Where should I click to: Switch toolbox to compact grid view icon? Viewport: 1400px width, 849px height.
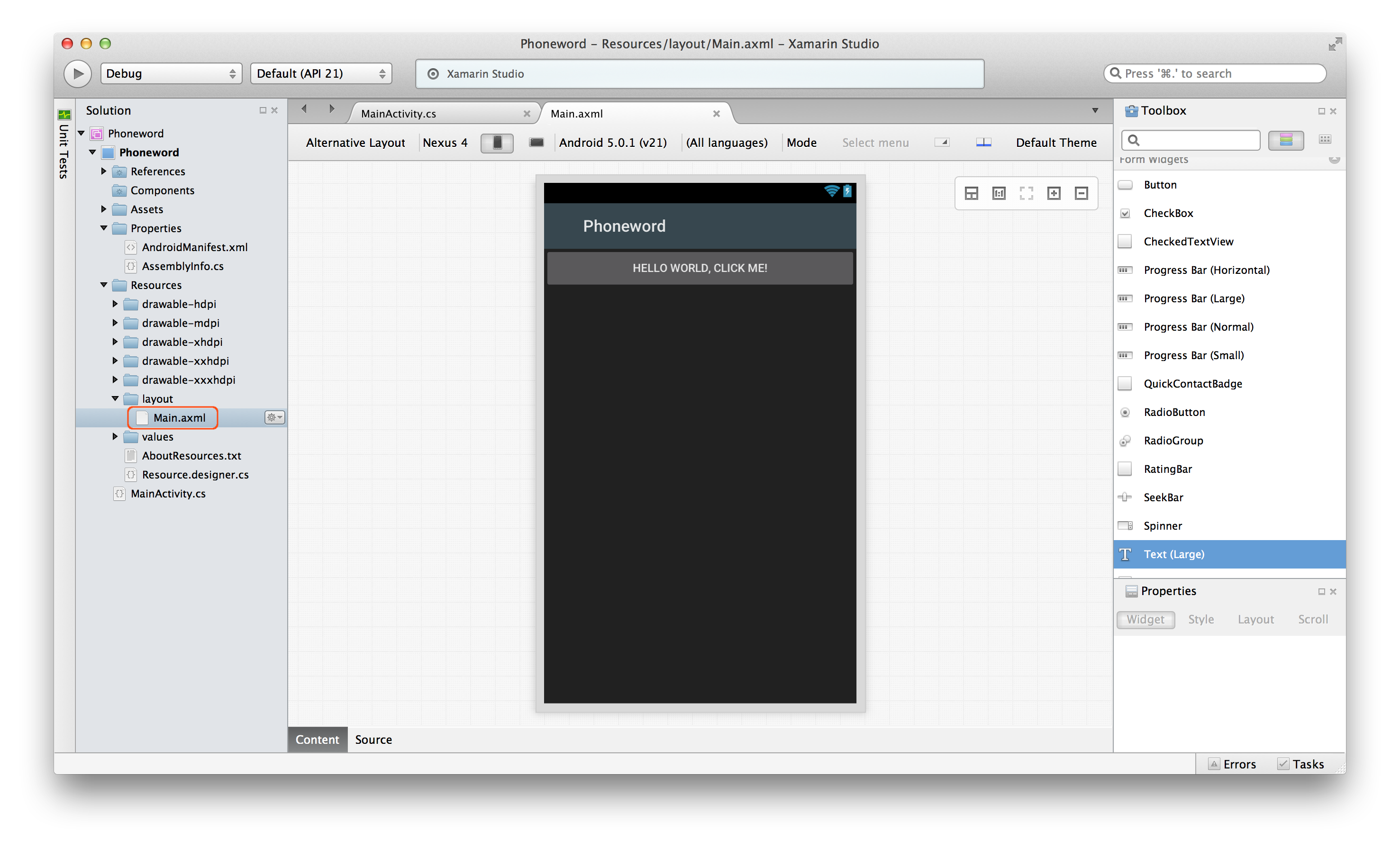1325,140
